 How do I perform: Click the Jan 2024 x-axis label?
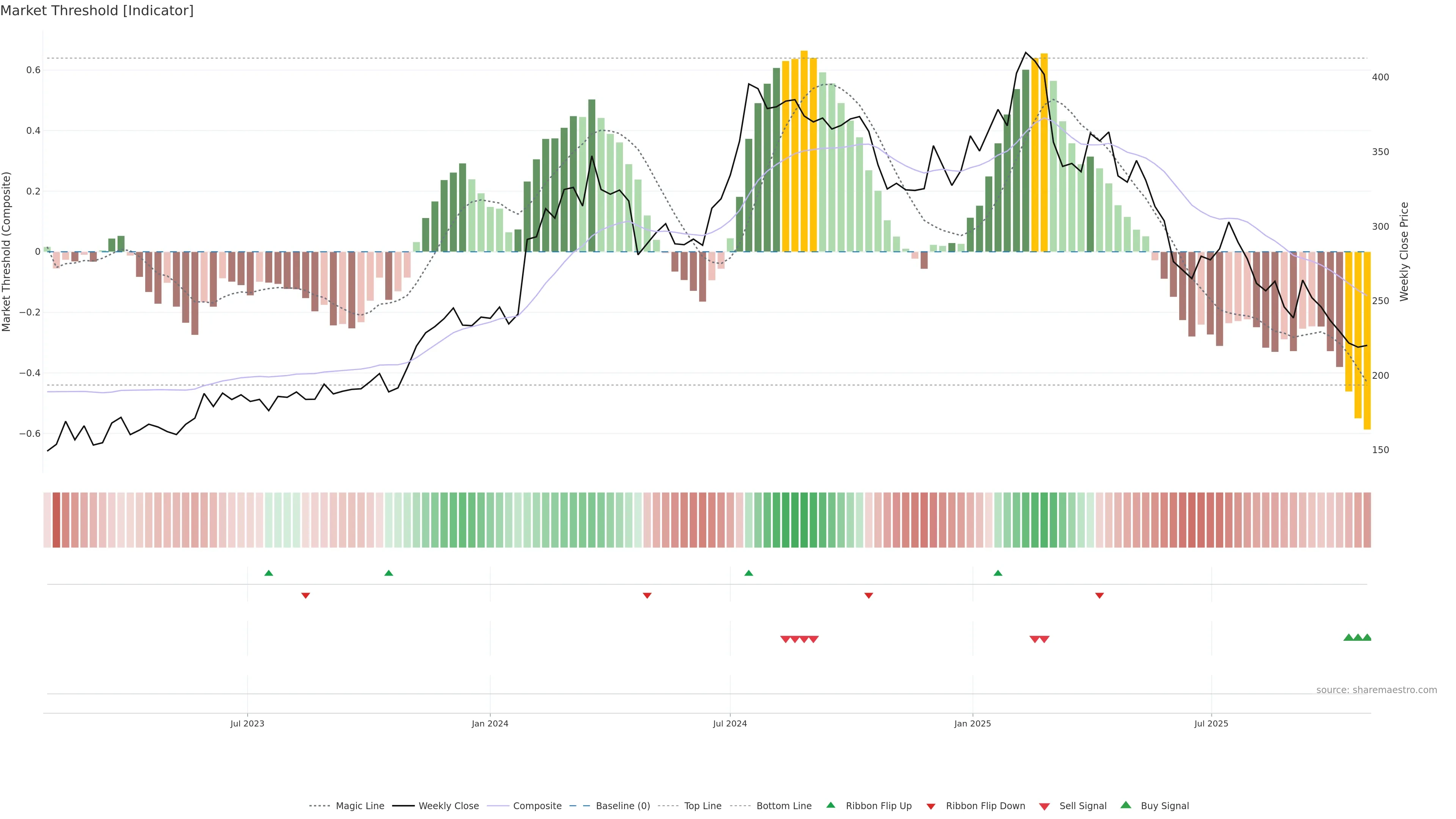(x=490, y=723)
